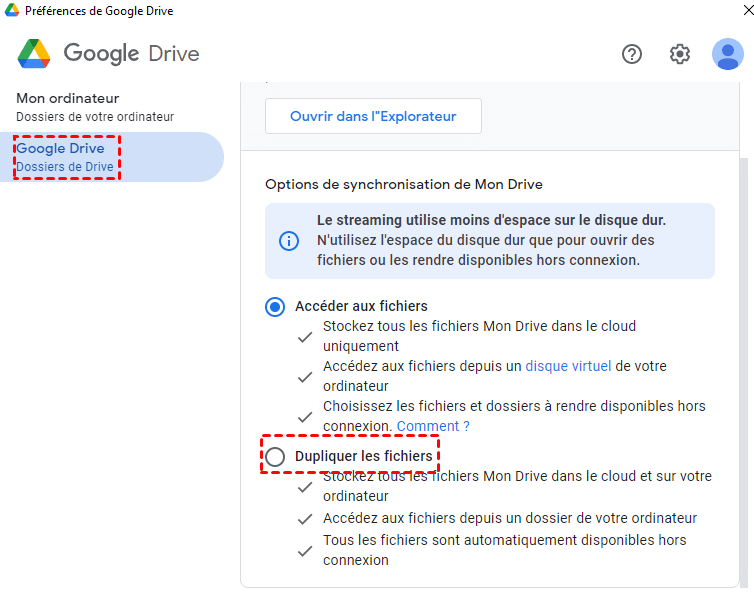Click the info icon in streaming notice
This screenshot has width=754, height=596.
tap(289, 241)
